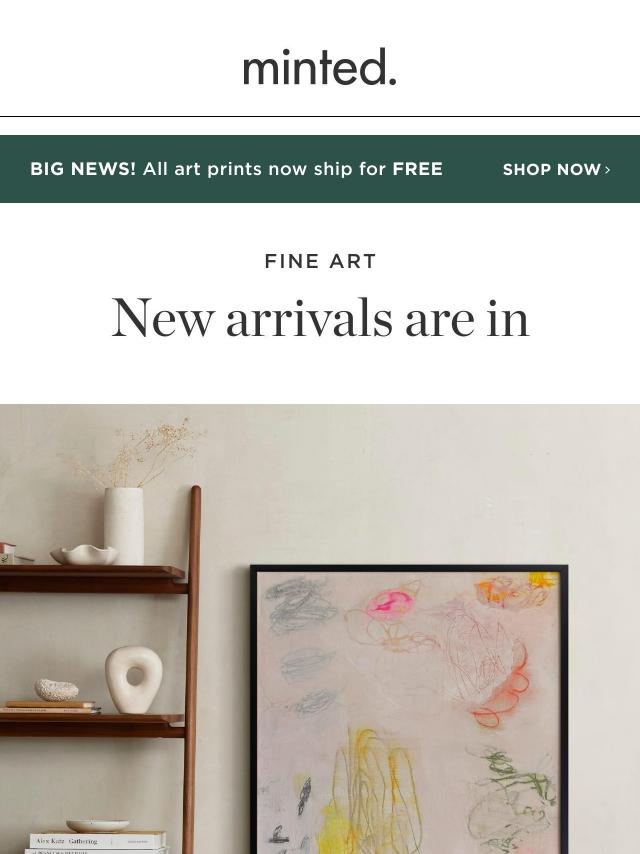The width and height of the screenshot is (640, 854).
Task: Click the scalloped white bowl on the shelf
Action: point(84,555)
